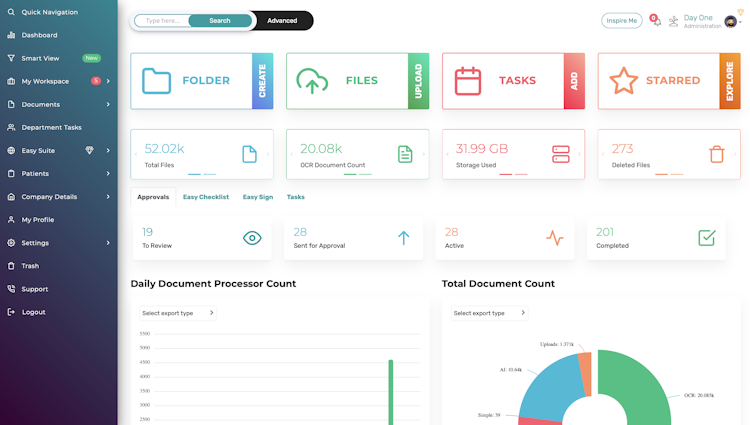Screen dimensions: 750x425
Task: Go to previous slide on Storage Used card
Action: point(448,154)
